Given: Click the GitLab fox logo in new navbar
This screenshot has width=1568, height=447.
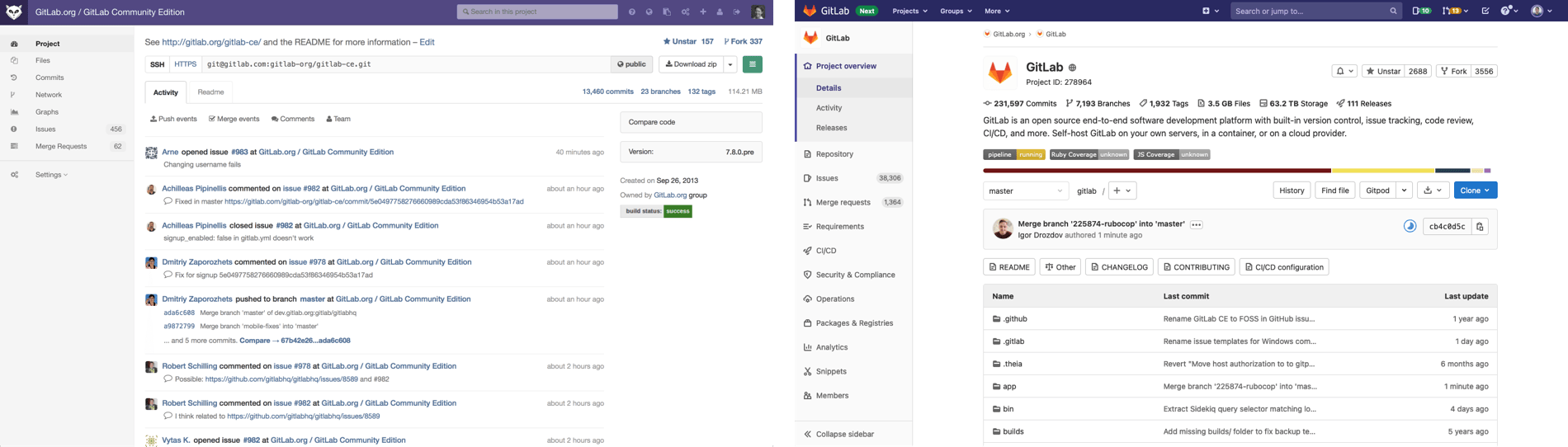Looking at the screenshot, I should tap(810, 11).
